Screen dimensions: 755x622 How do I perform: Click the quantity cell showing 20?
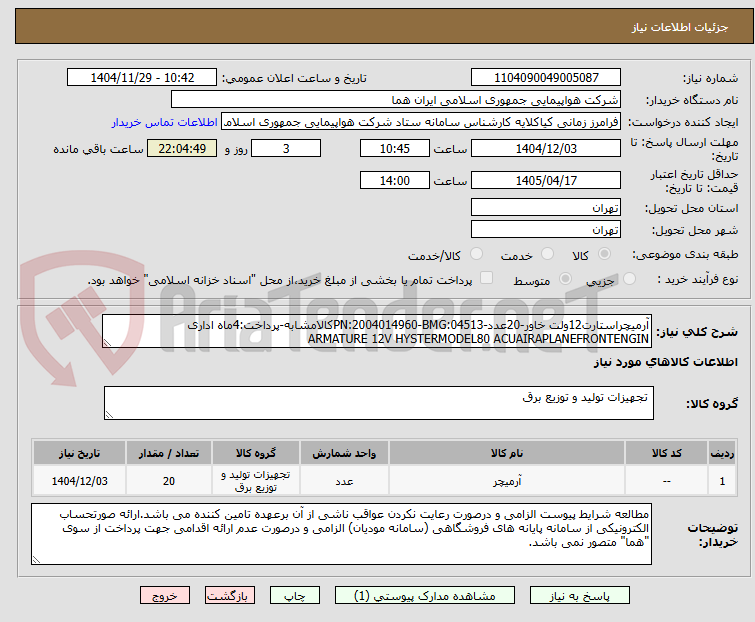pos(169,480)
